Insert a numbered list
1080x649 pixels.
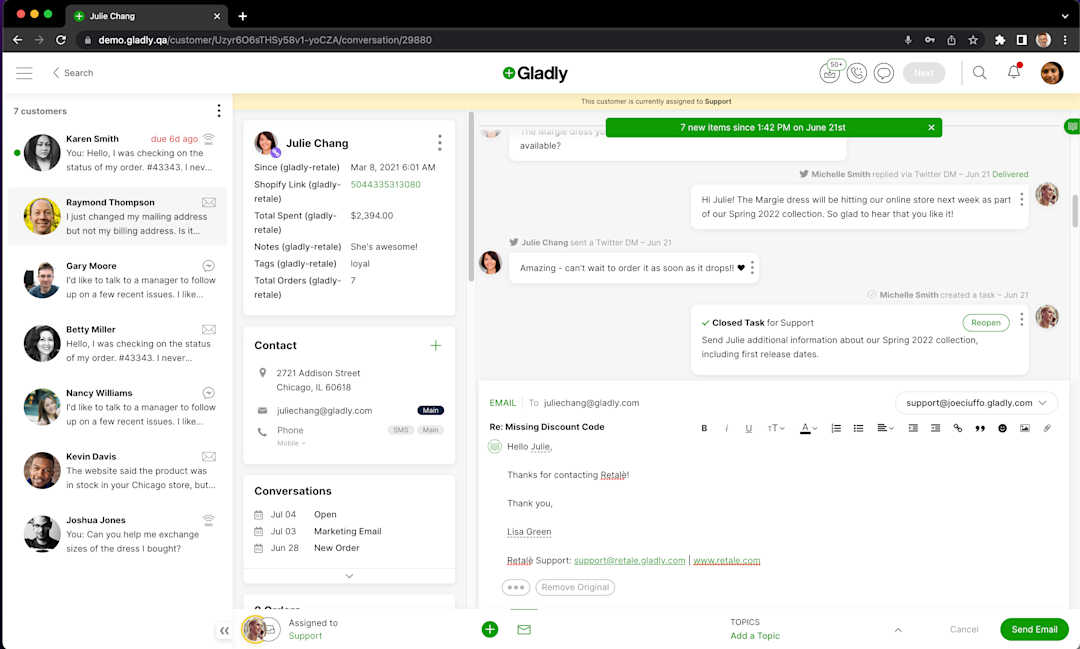coord(836,429)
